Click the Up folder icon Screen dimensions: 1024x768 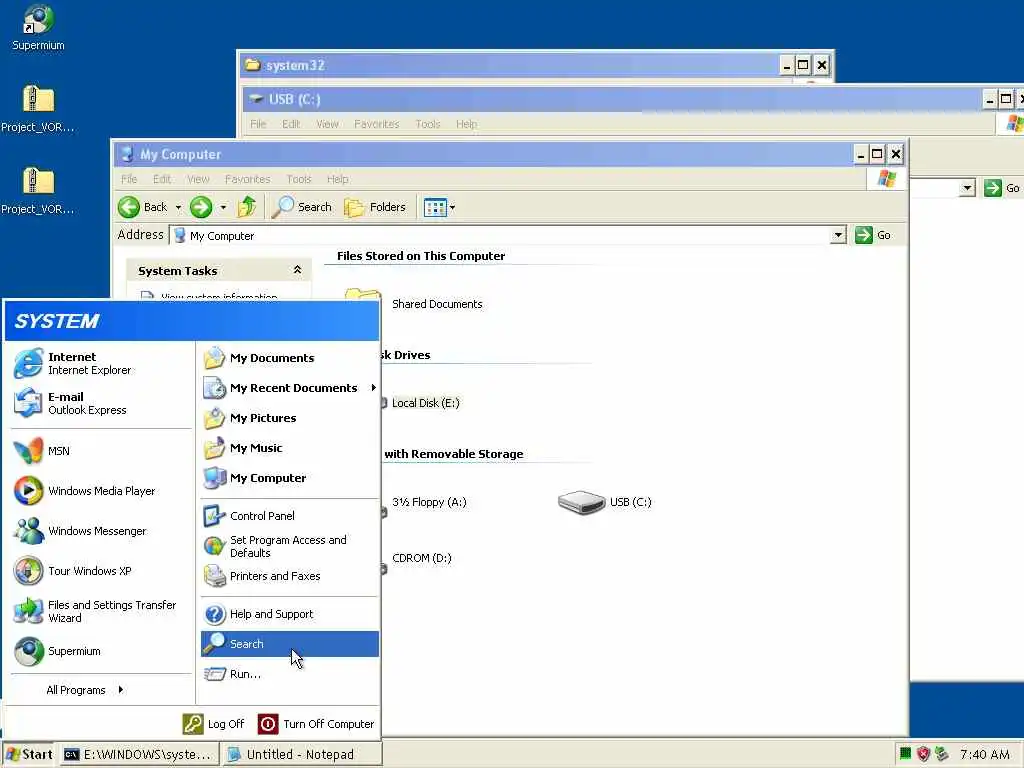(247, 207)
